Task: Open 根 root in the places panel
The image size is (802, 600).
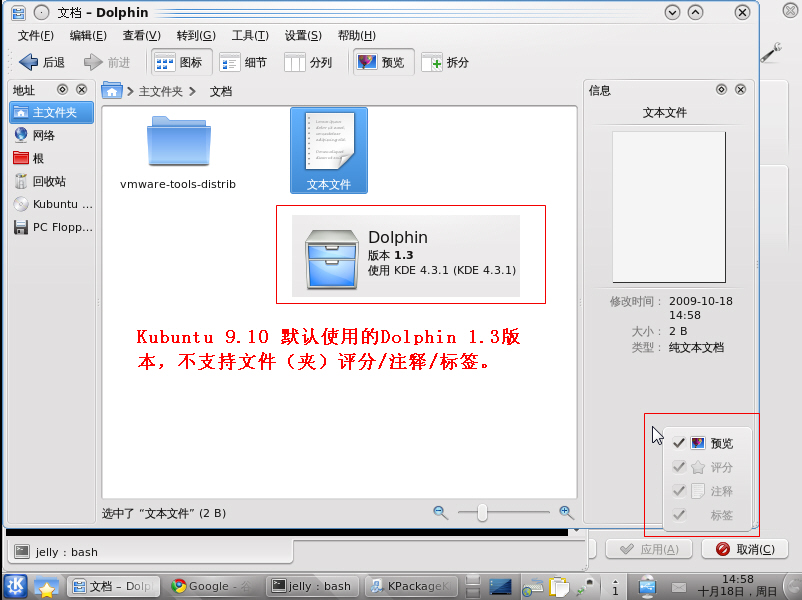Action: tap(51, 158)
